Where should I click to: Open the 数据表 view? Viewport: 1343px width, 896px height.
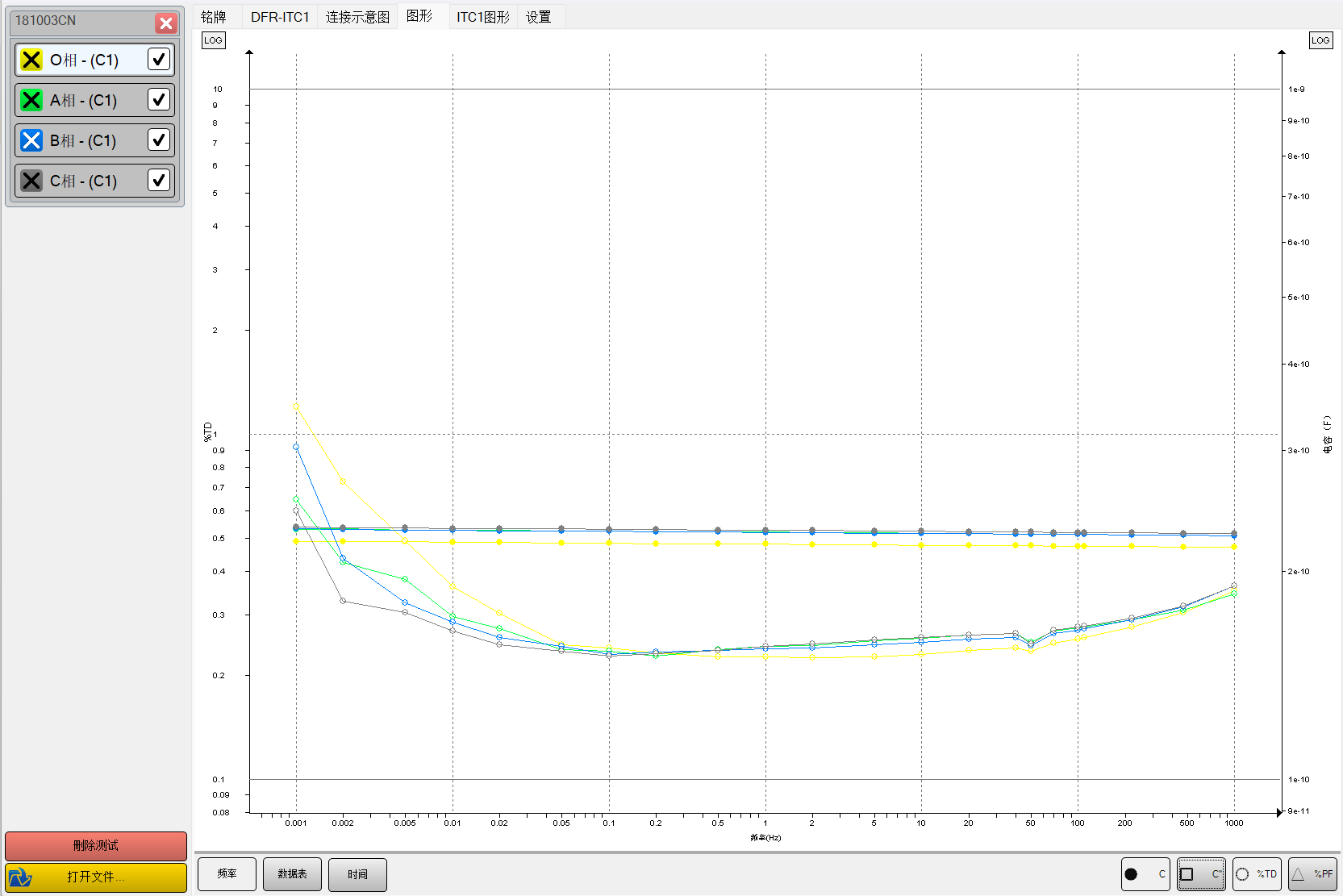pyautogui.click(x=292, y=874)
